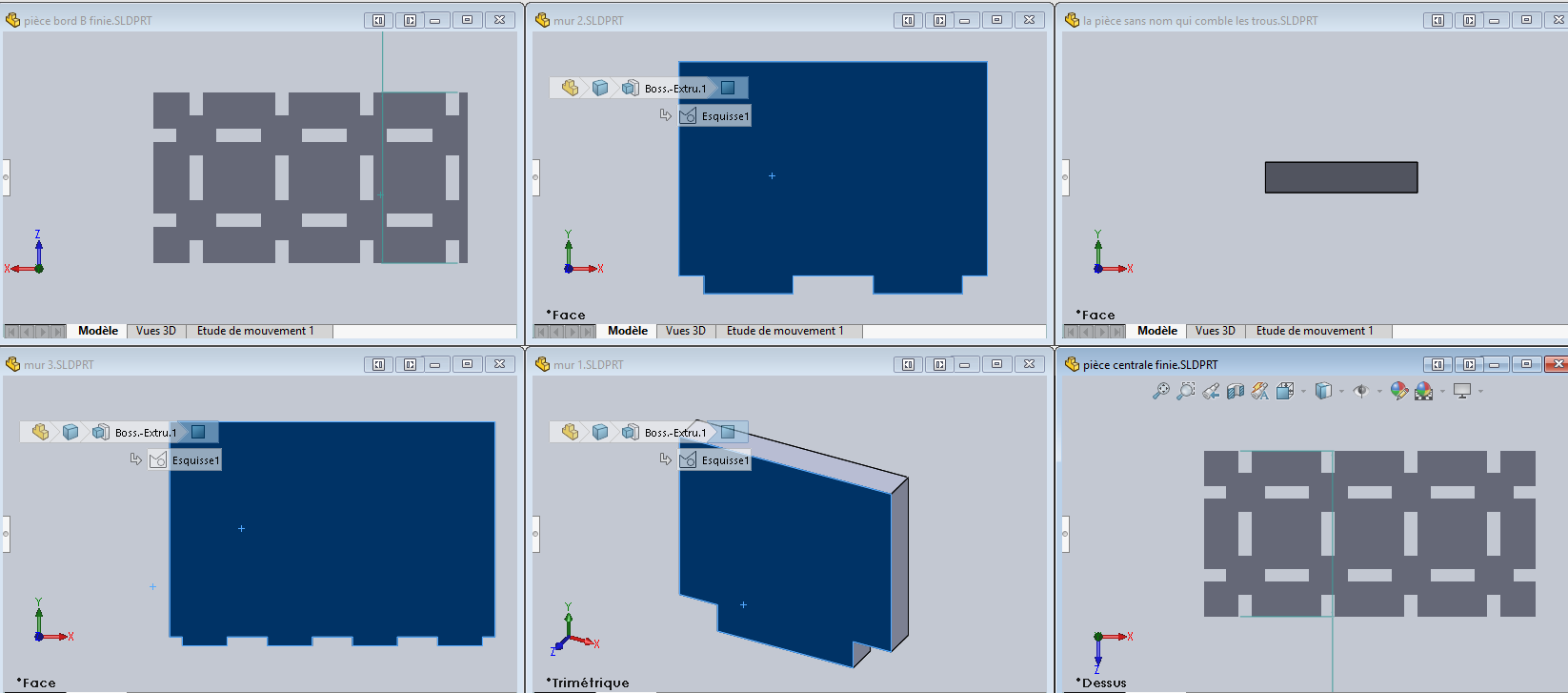Viewport: 1568px width, 693px height.
Task: Expand the Display Style dropdown arrow
Action: 1341,392
